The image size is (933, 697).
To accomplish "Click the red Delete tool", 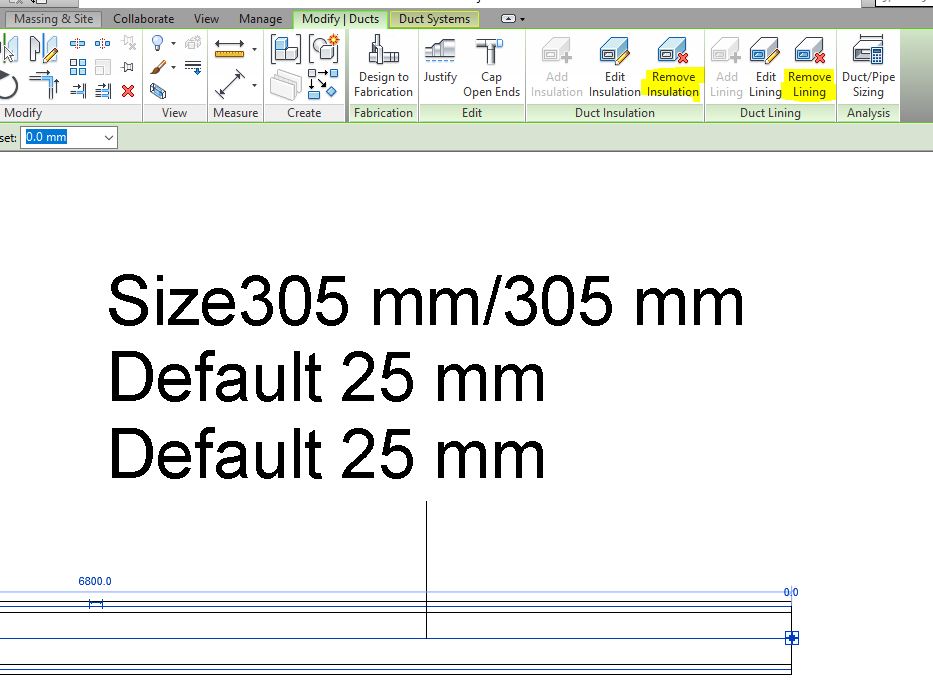I will tap(128, 92).
